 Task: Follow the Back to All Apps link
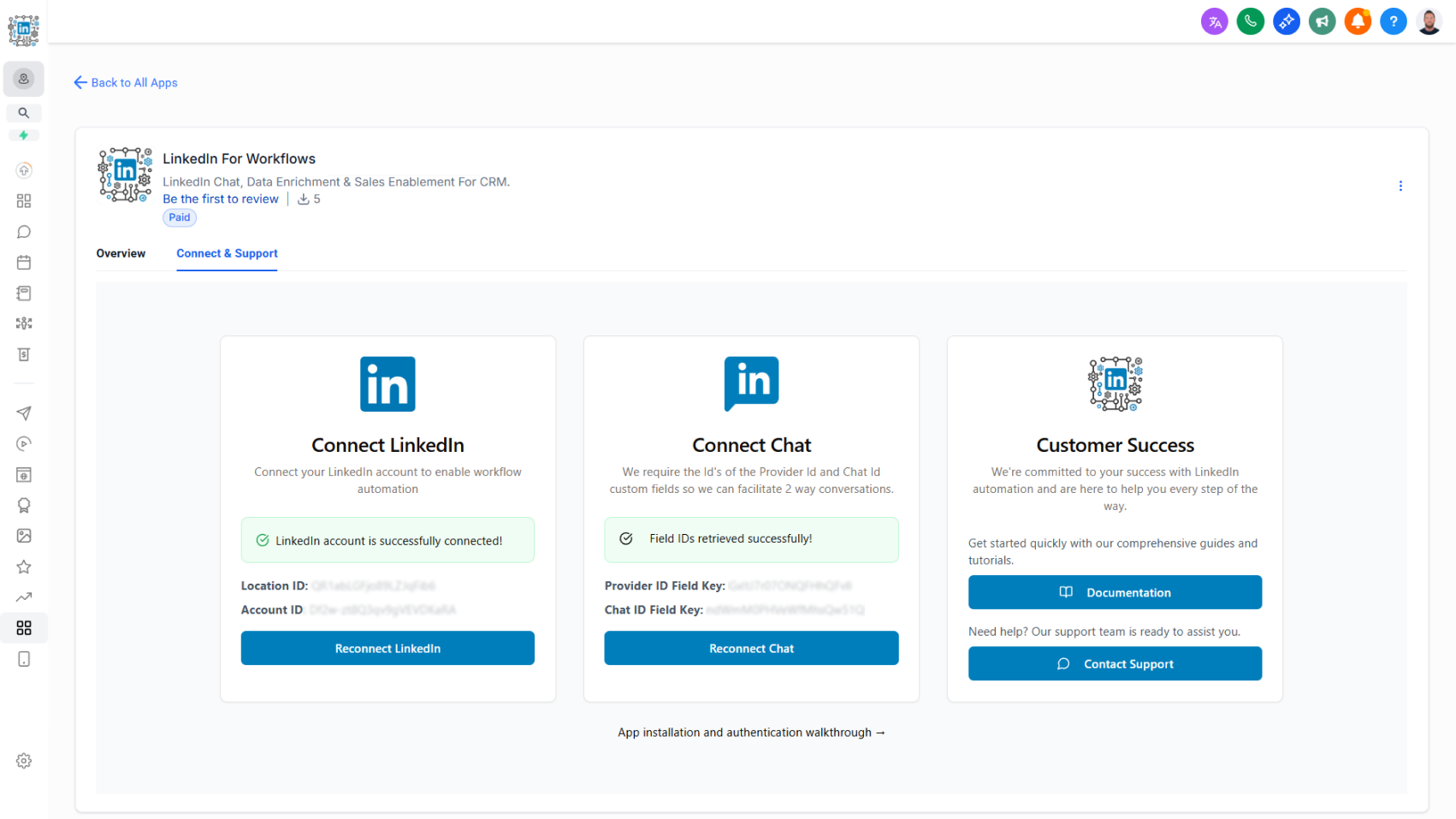click(x=125, y=82)
